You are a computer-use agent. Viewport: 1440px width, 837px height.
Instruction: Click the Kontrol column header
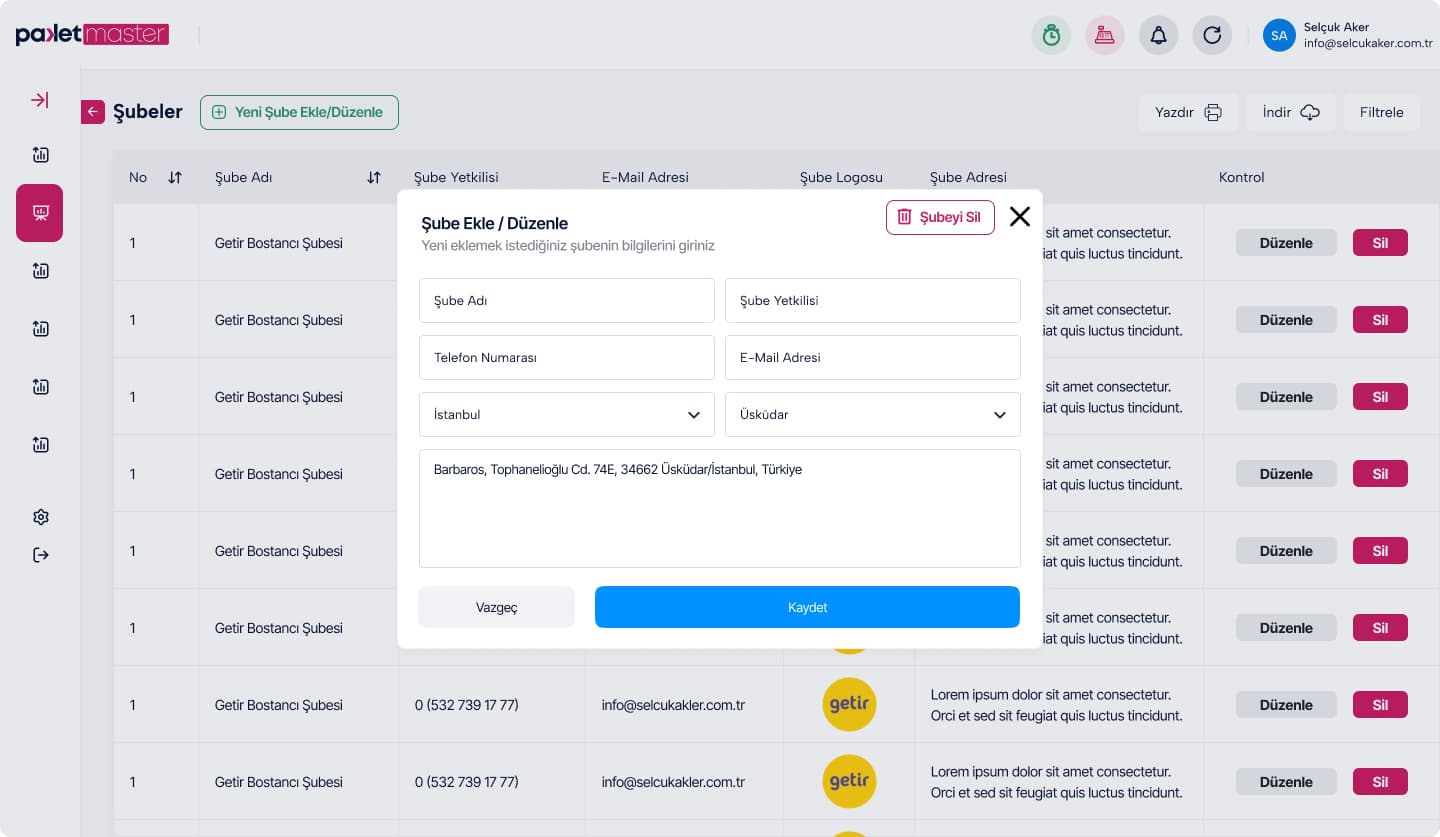point(1242,177)
